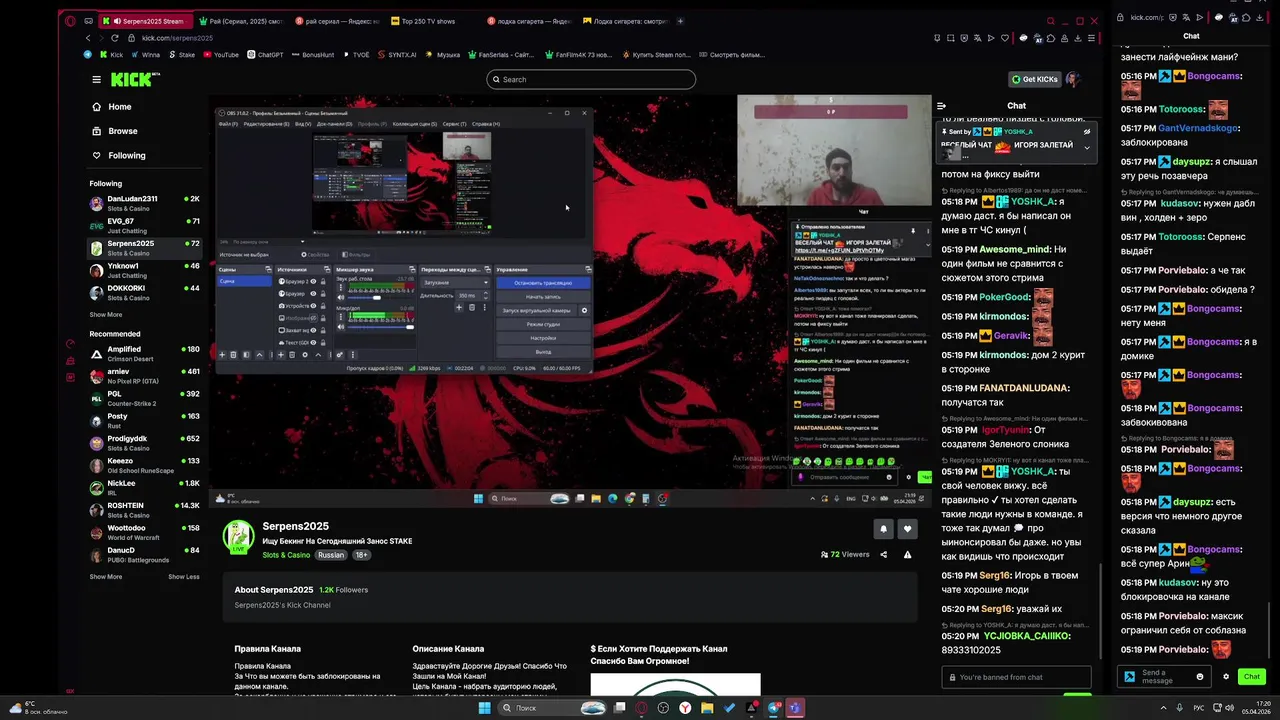Hide the pinned message in chat

[x=1087, y=131]
